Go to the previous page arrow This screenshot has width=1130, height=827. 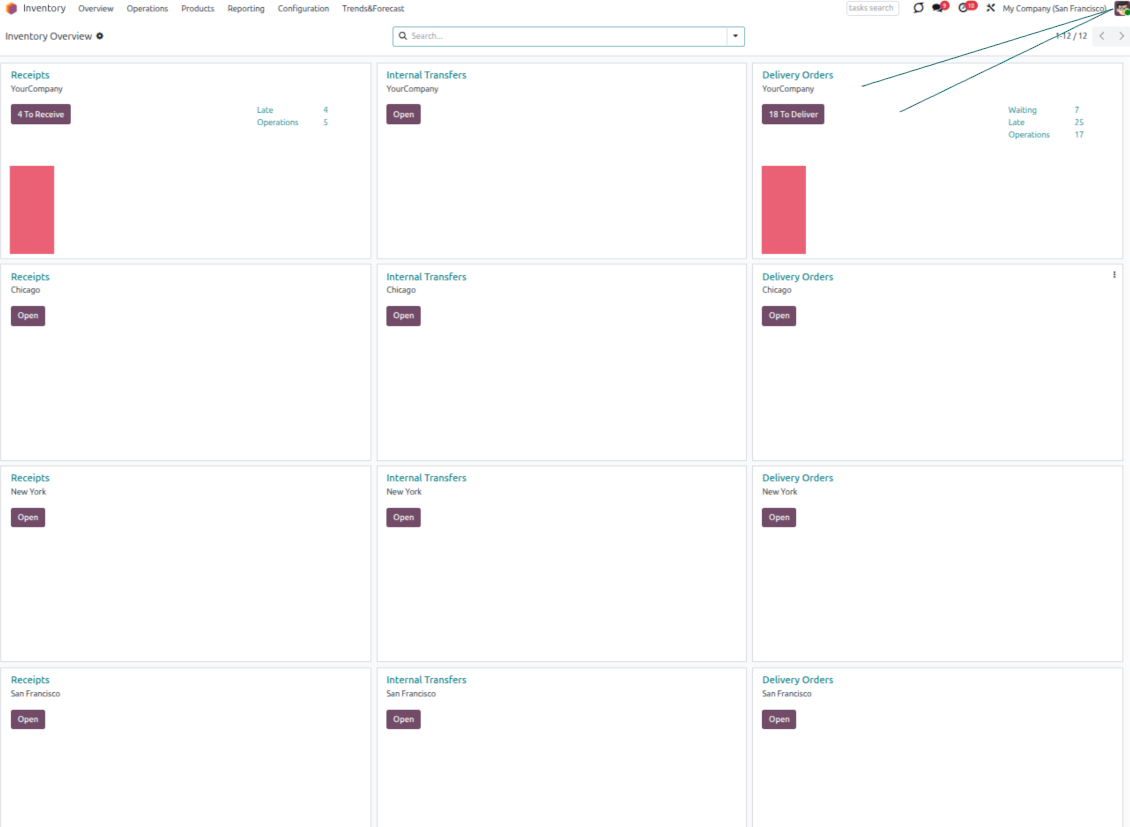tap(1102, 36)
